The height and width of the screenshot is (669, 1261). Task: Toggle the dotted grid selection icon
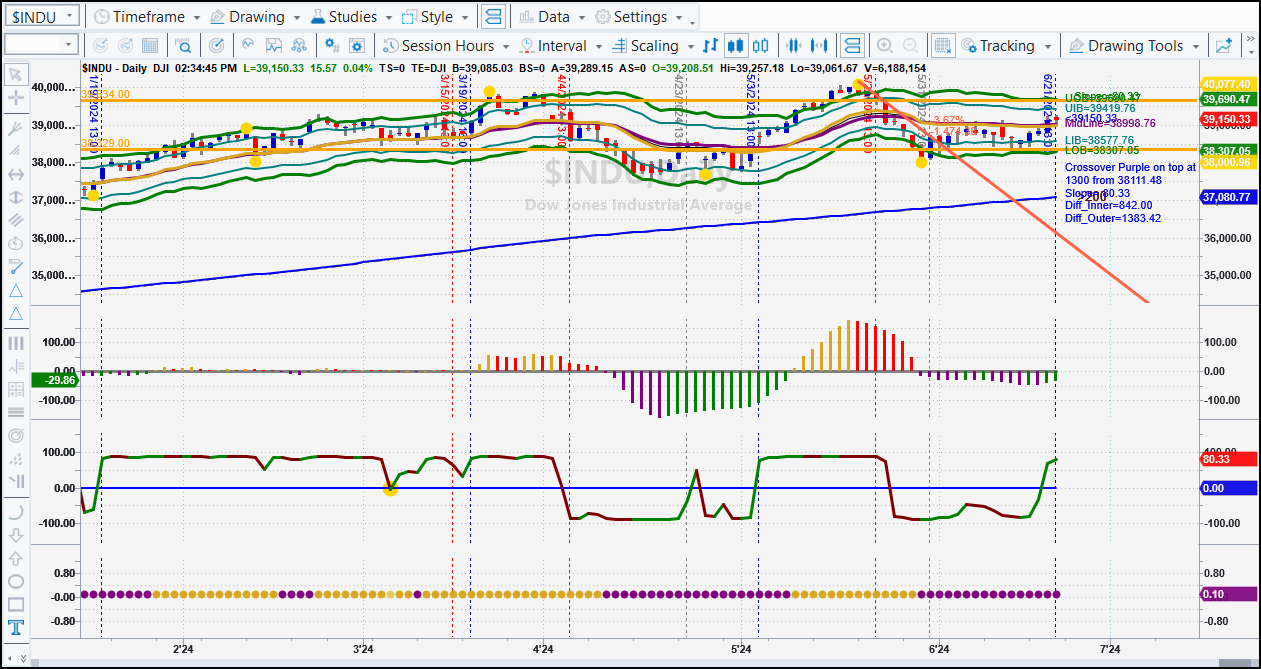(943, 45)
